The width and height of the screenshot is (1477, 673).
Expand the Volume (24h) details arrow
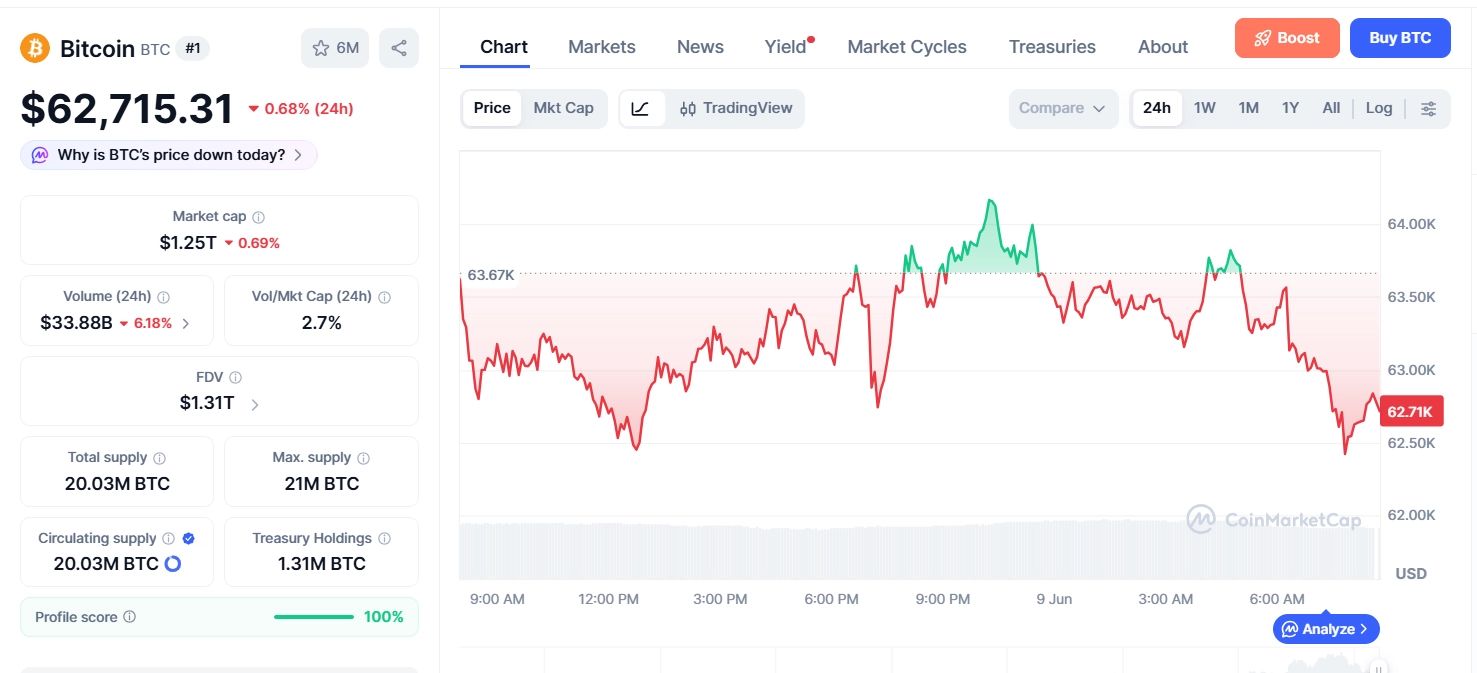186,323
